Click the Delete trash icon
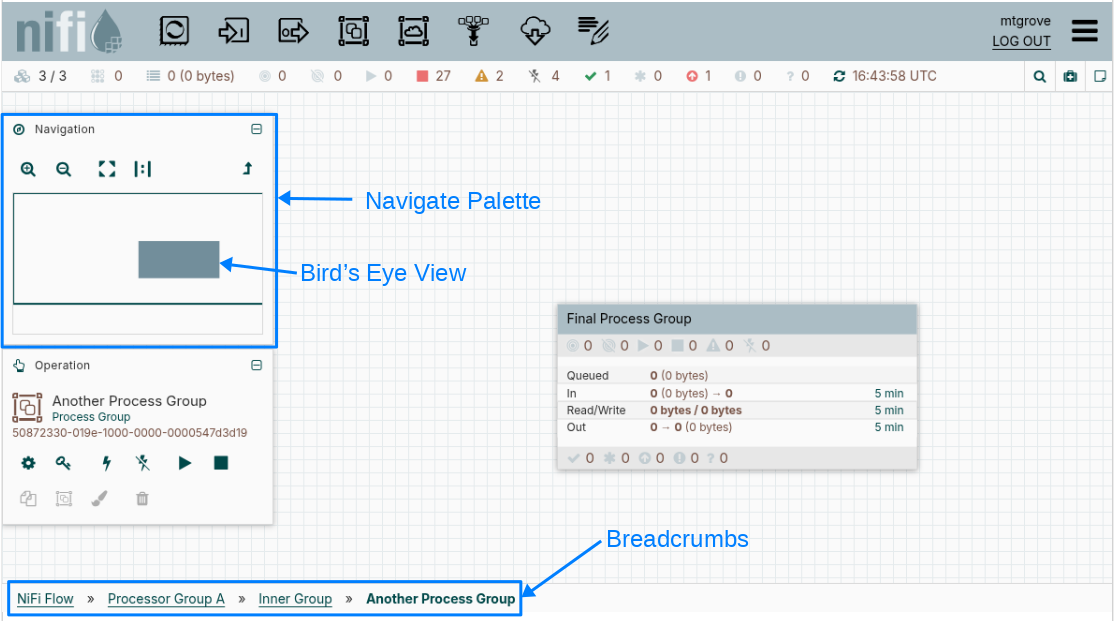 (x=142, y=499)
